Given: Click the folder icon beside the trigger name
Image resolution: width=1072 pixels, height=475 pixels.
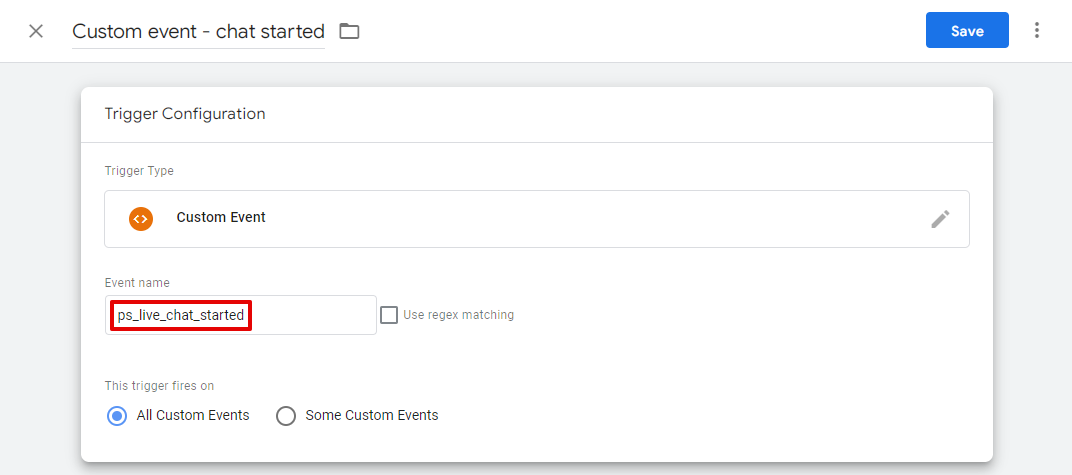Looking at the screenshot, I should click(349, 31).
